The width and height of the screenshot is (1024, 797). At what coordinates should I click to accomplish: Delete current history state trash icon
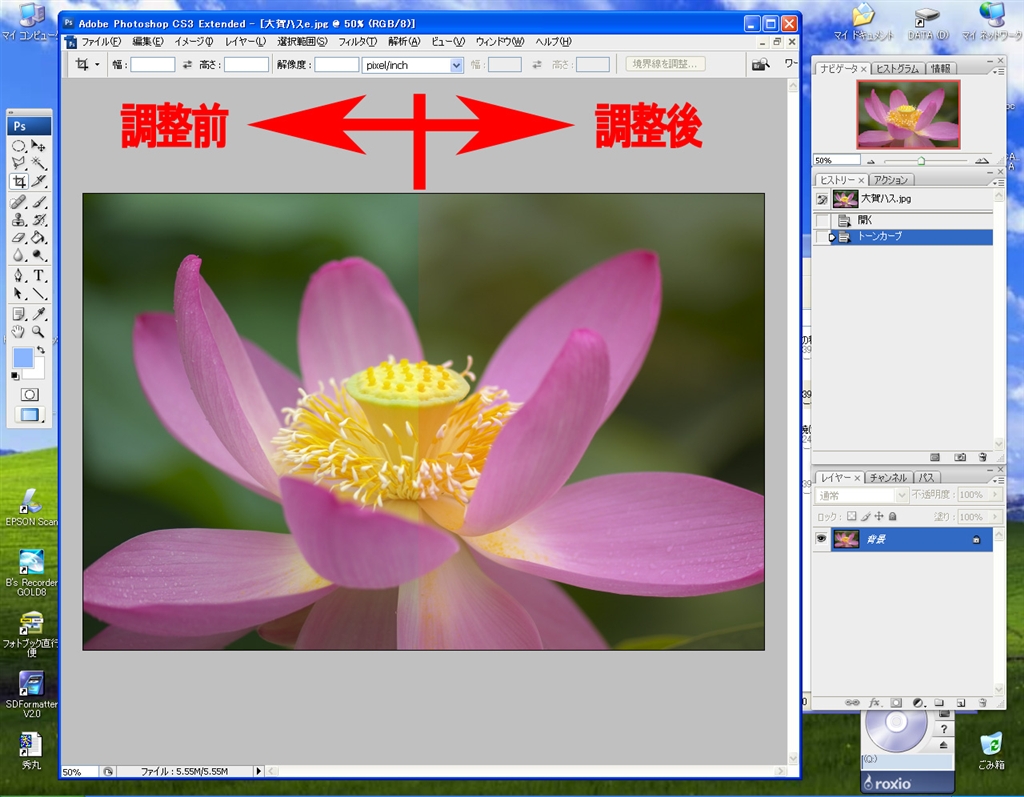(982, 457)
